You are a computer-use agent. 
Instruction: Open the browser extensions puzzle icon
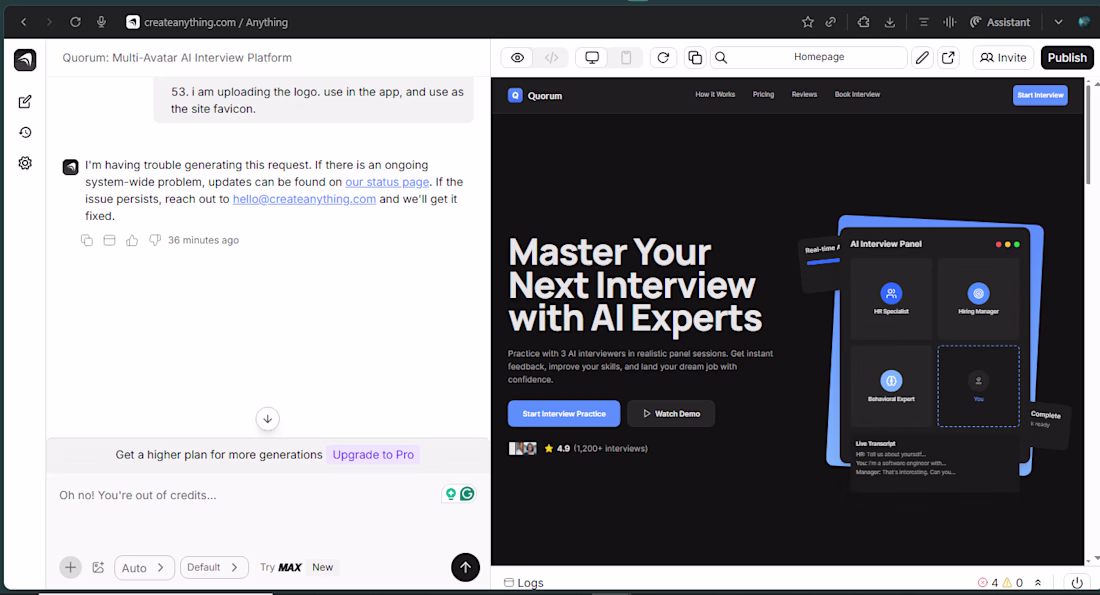pos(864,22)
